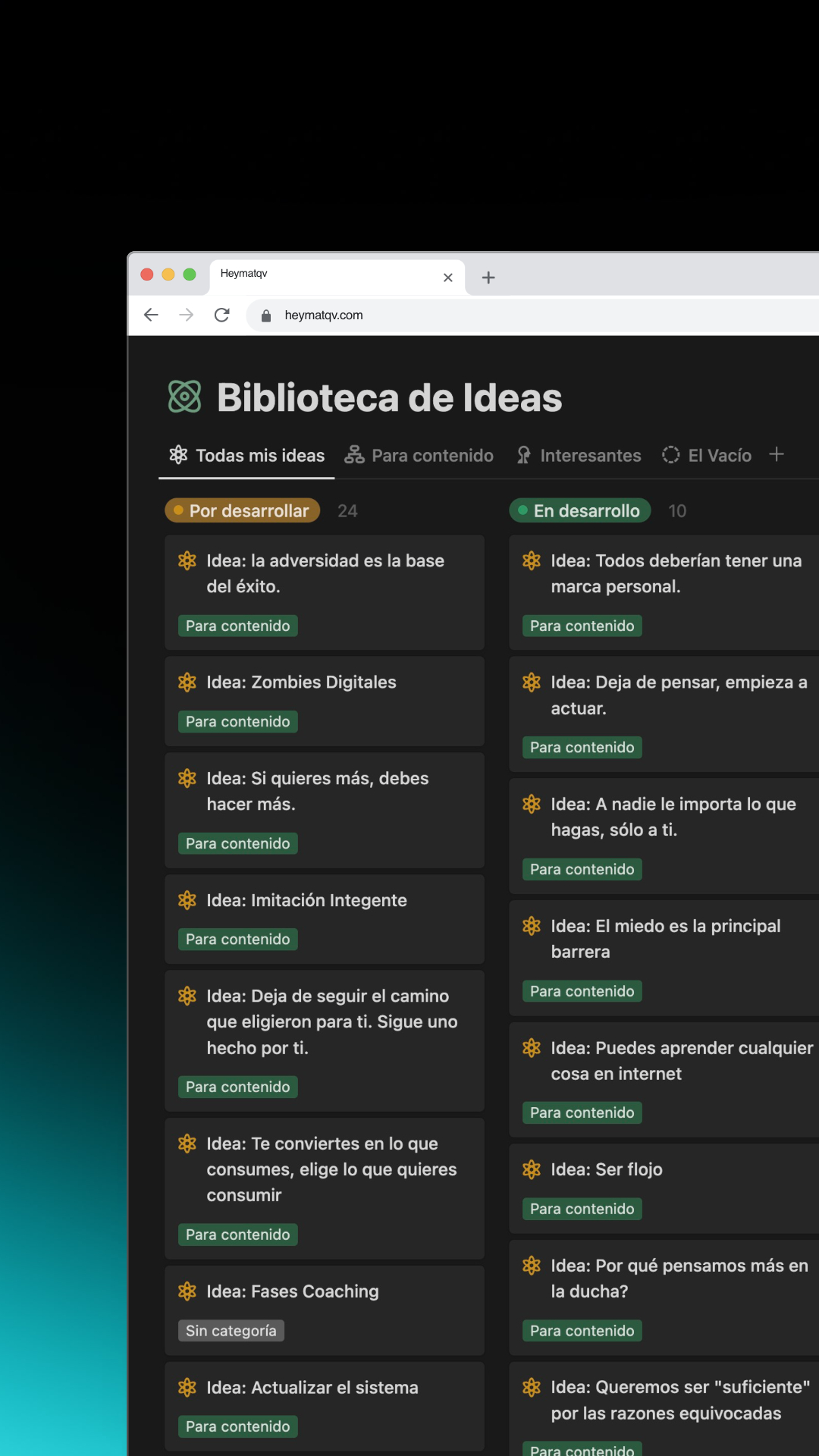
Task: Click the Biblioteca de Ideas atom icon
Action: point(184,397)
